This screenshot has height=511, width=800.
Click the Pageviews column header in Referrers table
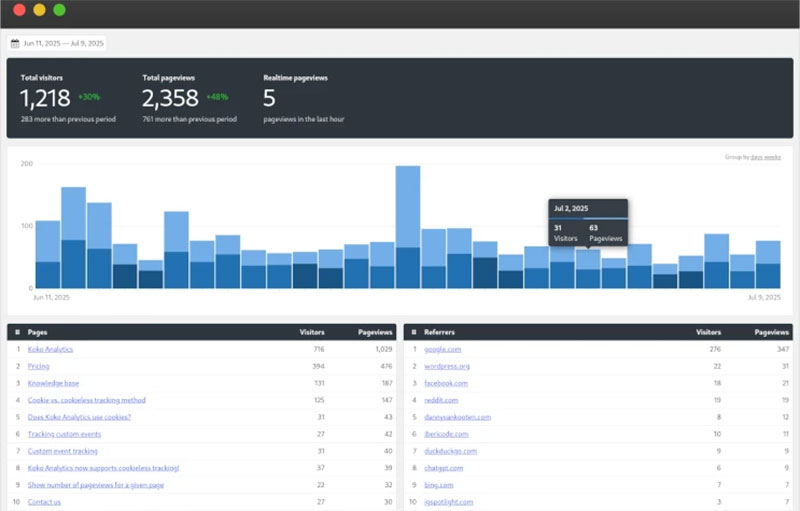(x=771, y=332)
